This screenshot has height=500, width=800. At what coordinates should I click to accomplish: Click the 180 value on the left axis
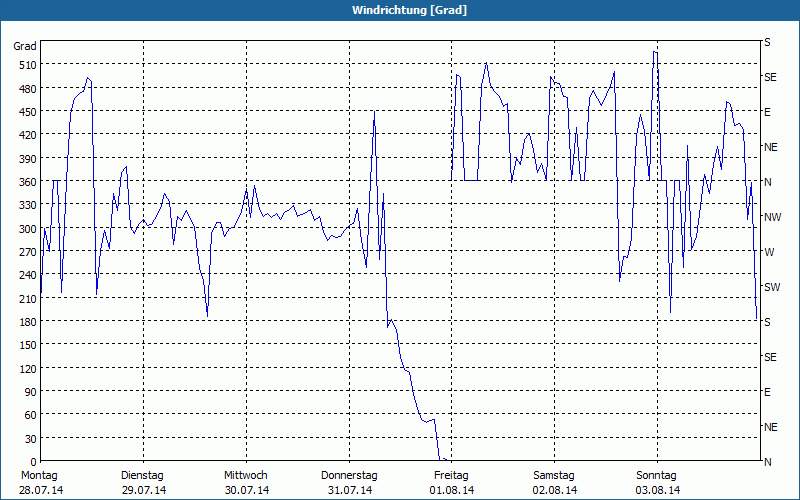click(x=28, y=321)
